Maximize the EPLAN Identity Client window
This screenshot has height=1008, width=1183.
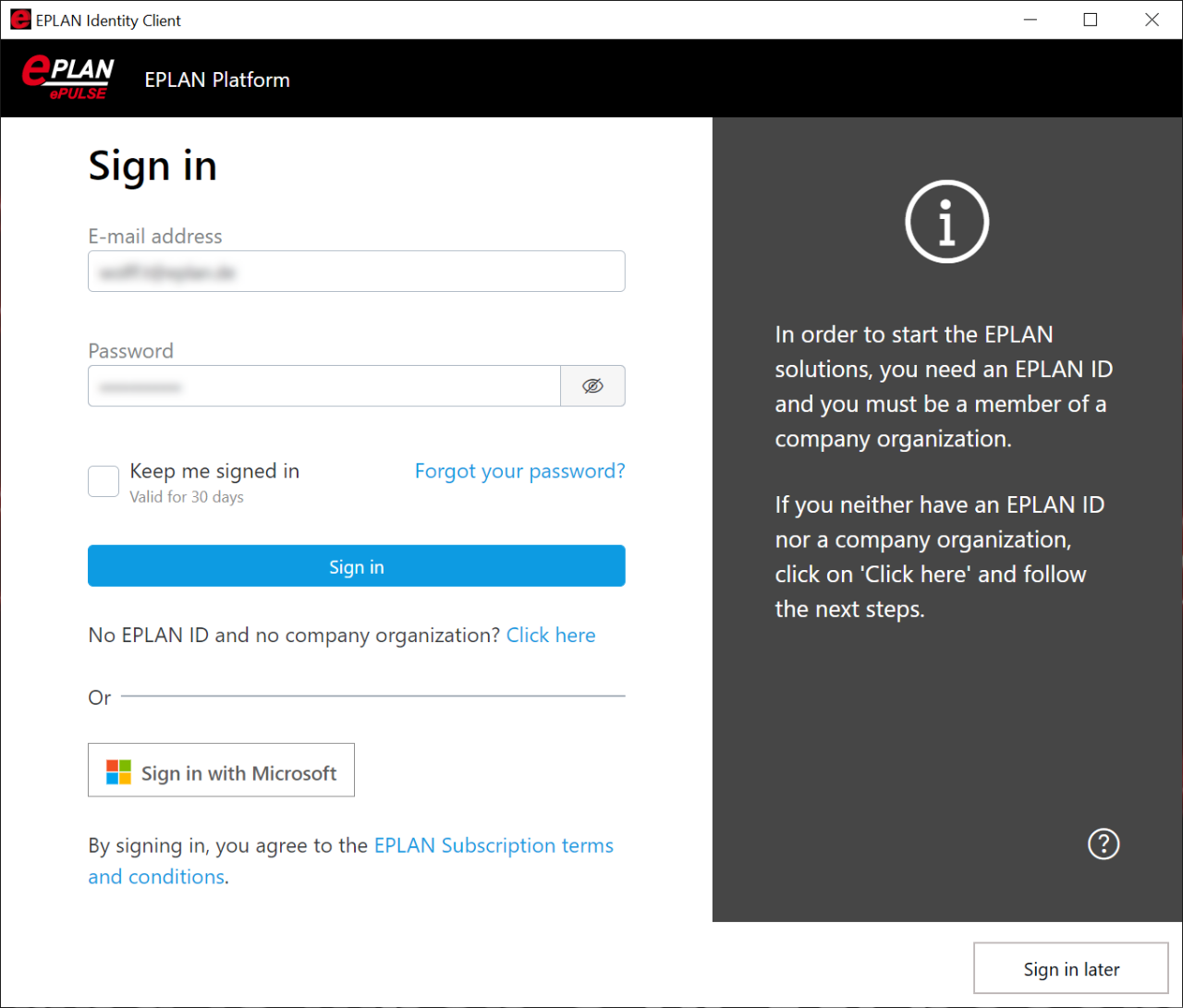(x=1090, y=18)
